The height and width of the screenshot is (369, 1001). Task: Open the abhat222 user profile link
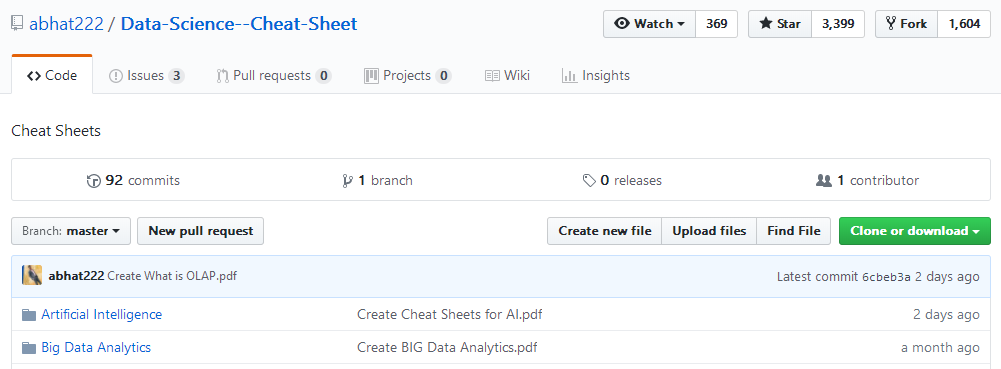coord(66,24)
